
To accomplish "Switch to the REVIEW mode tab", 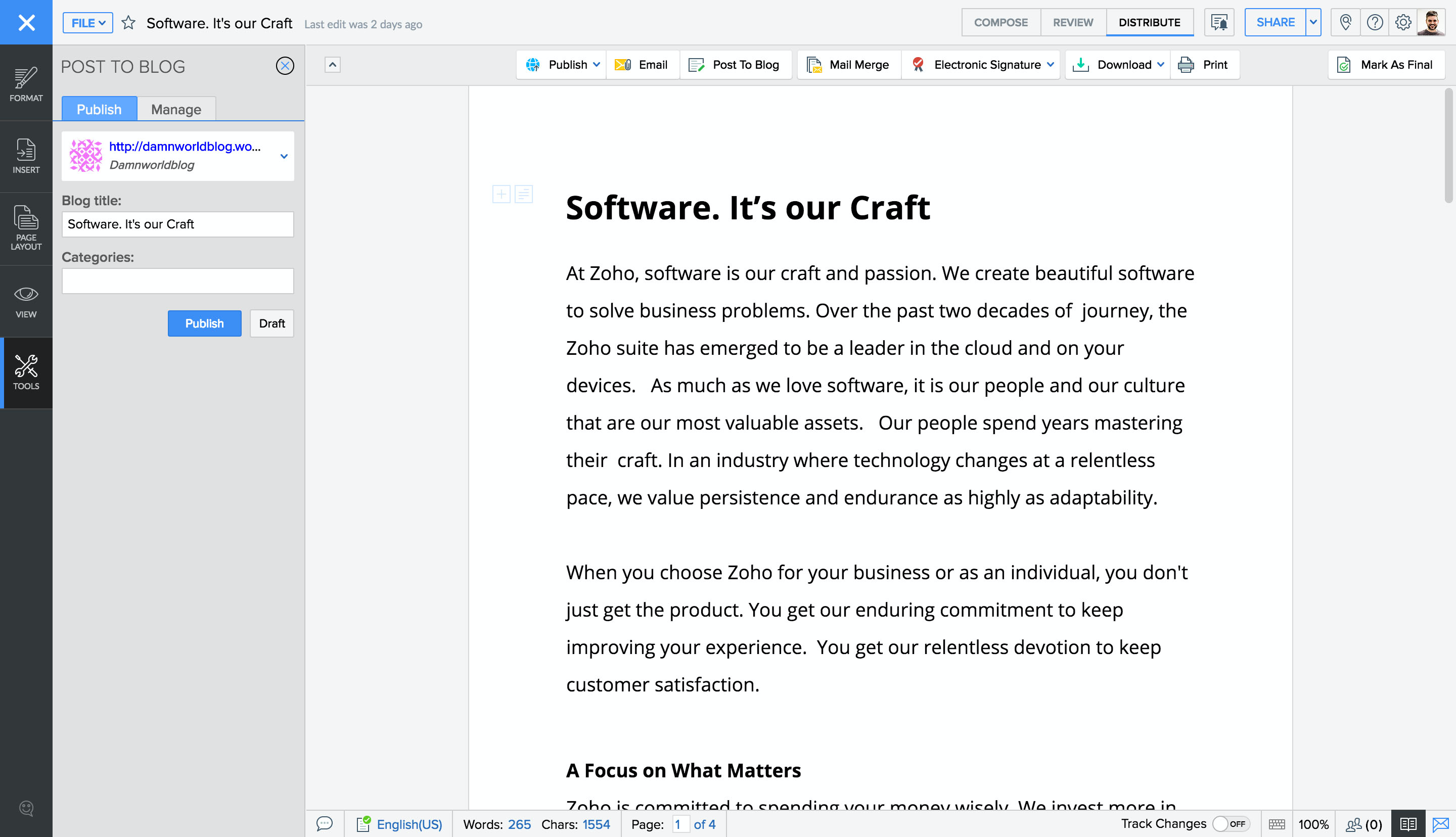I will coord(1073,22).
